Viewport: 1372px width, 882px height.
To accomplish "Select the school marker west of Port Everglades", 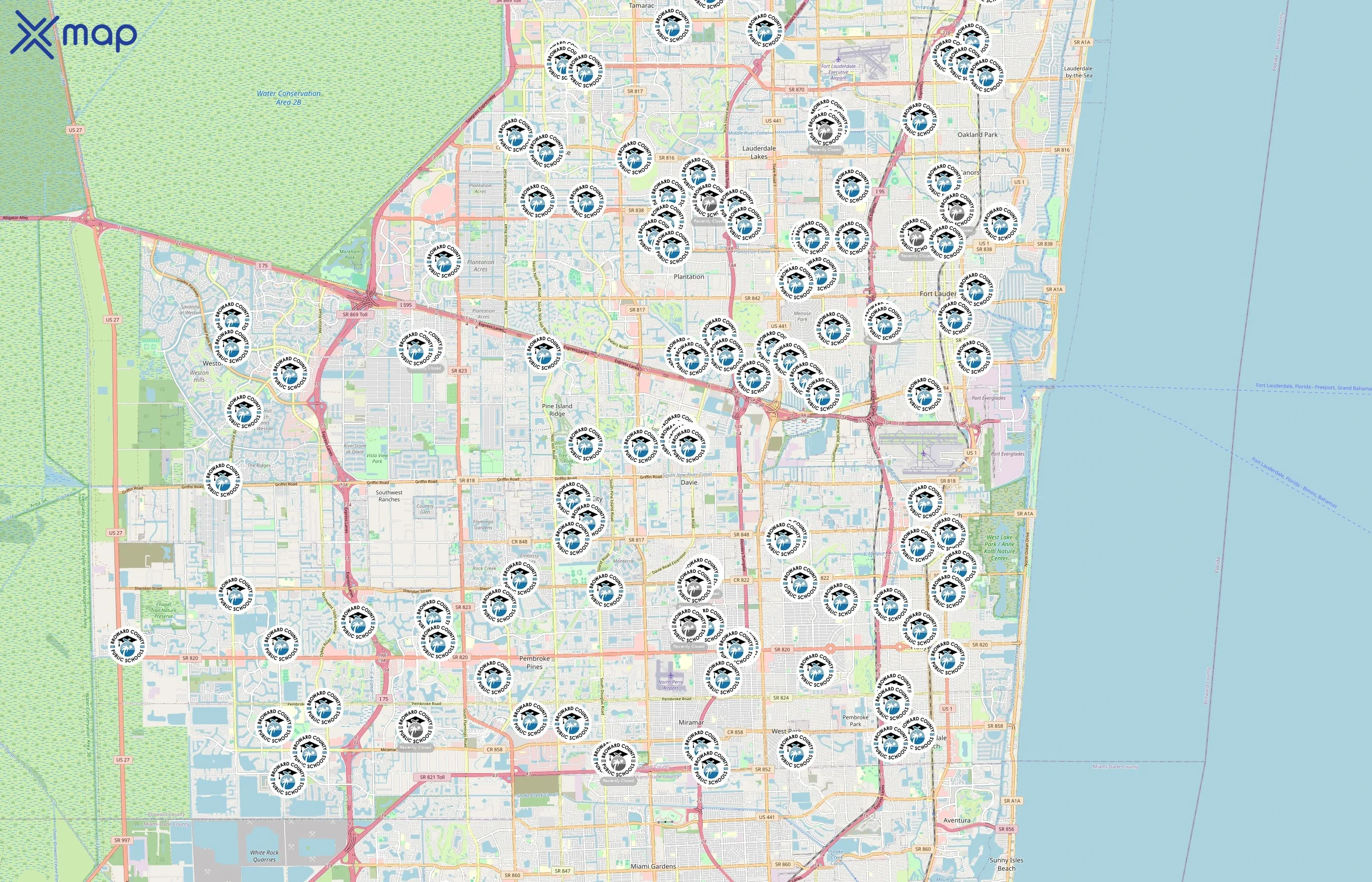I will coord(924,394).
